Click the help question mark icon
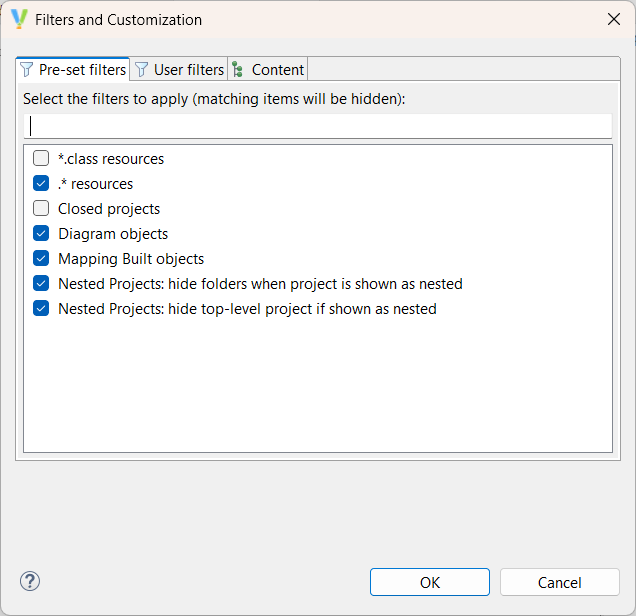Screen dimensions: 636x616 click(x=30, y=581)
